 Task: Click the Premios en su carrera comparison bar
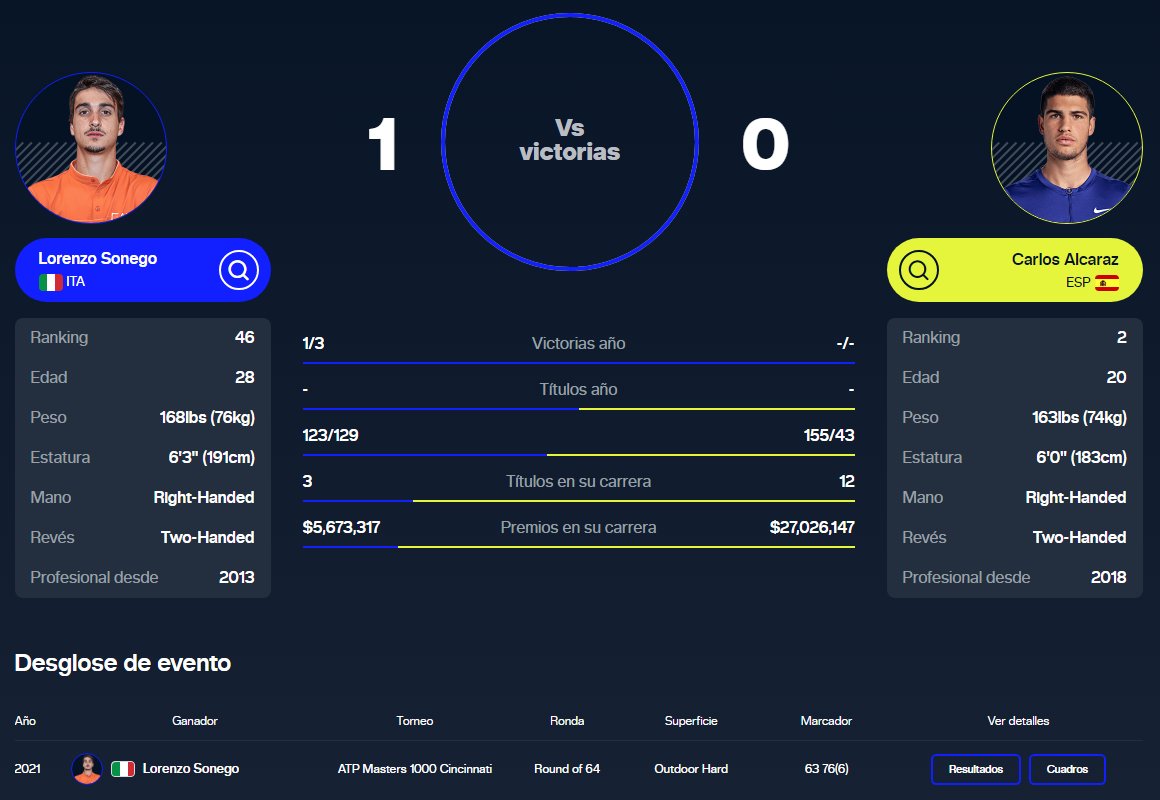coord(579,547)
